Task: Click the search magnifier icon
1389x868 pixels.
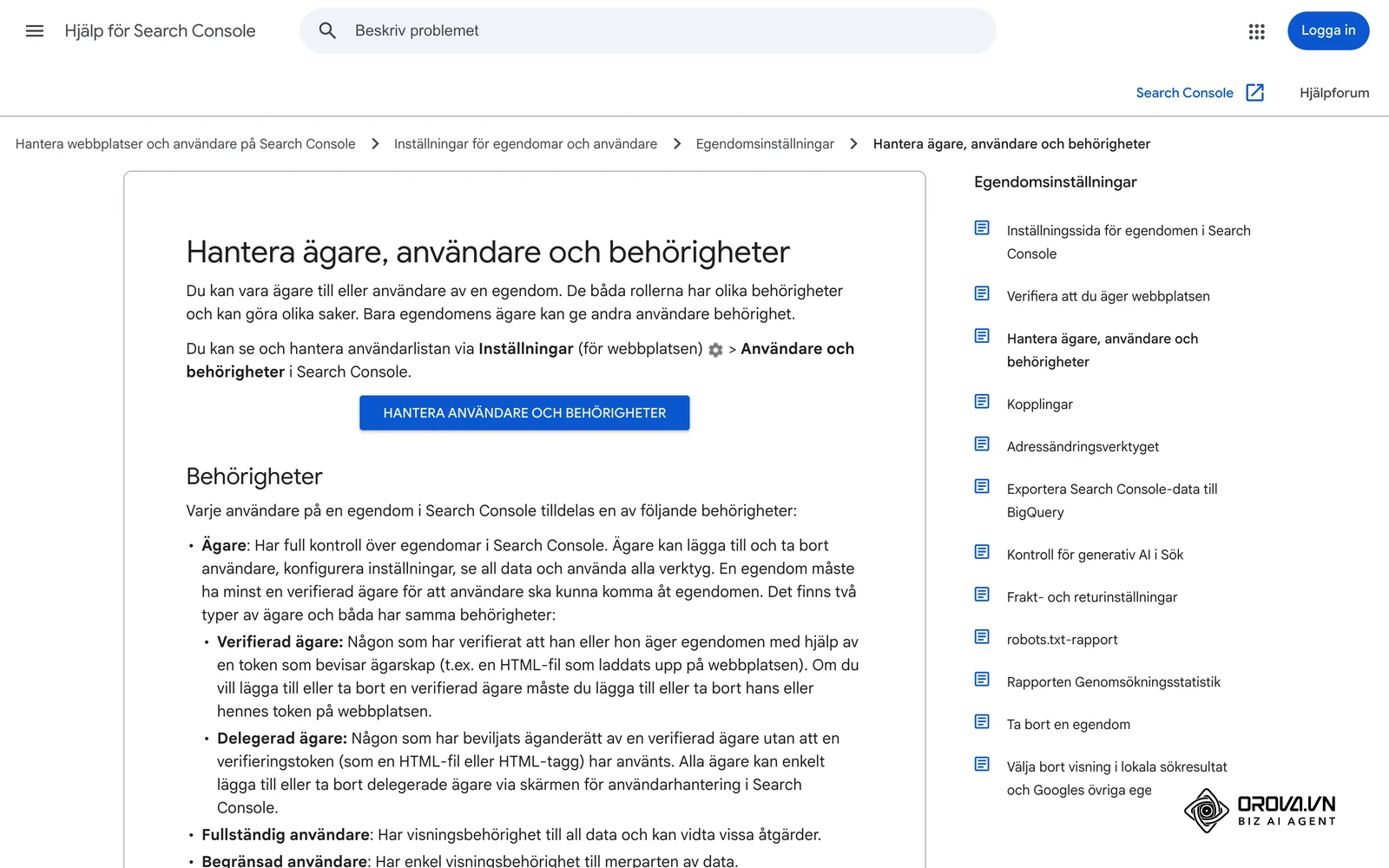Action: (x=327, y=31)
